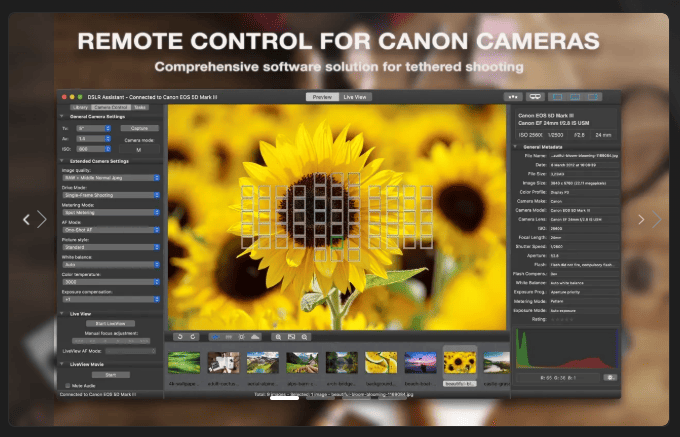Image resolution: width=680 pixels, height=437 pixels.
Task: Adjust the Manual focus adjustment control
Action: [x=111, y=341]
